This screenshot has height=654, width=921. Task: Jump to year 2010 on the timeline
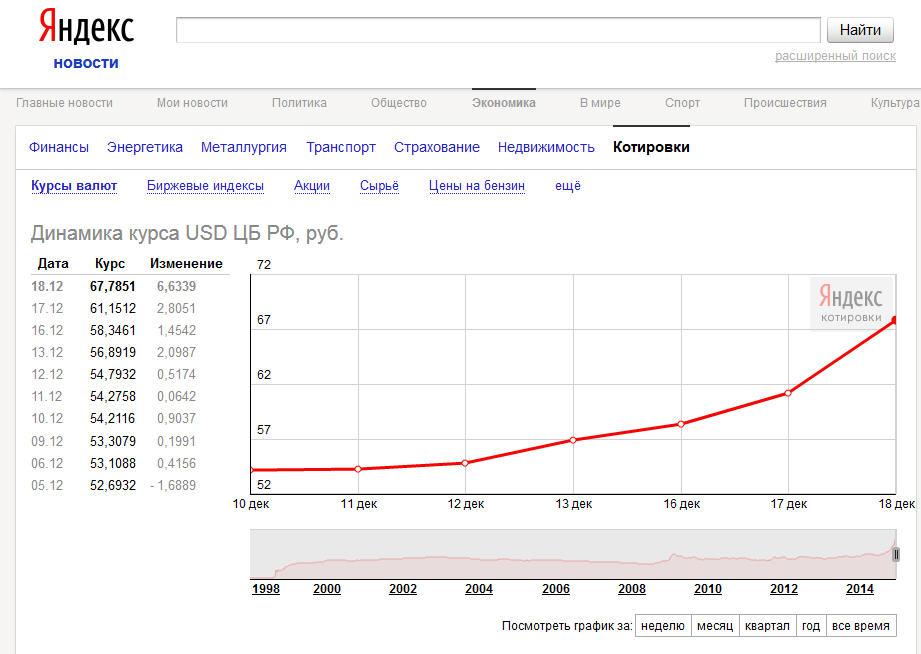[708, 589]
